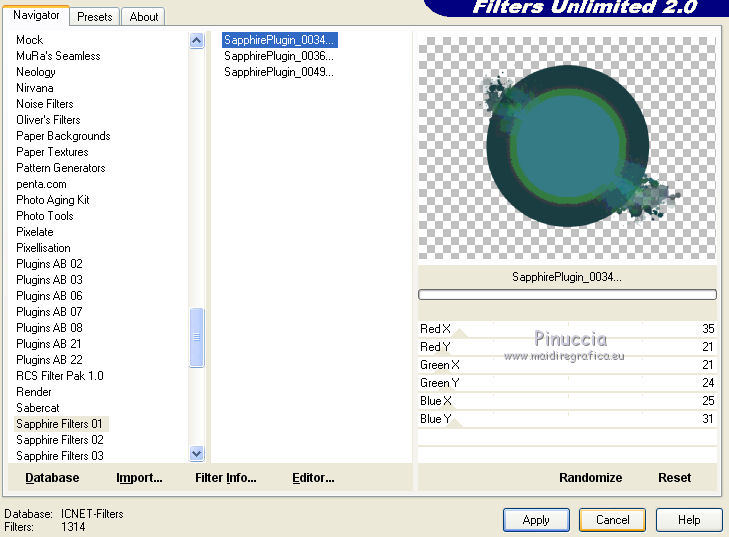This screenshot has width=729, height=537.
Task: Select Oliver's Filters category
Action: click(48, 120)
